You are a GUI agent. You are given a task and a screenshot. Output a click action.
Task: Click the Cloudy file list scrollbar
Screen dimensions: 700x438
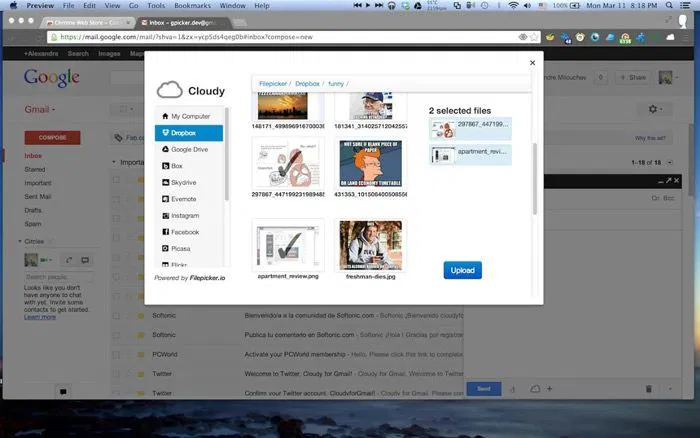click(534, 179)
